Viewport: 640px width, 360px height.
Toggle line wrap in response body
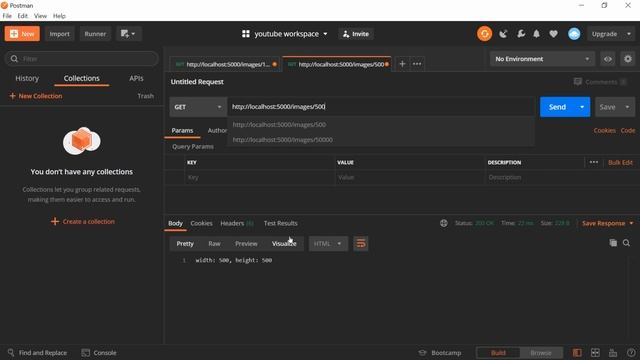[361, 244]
